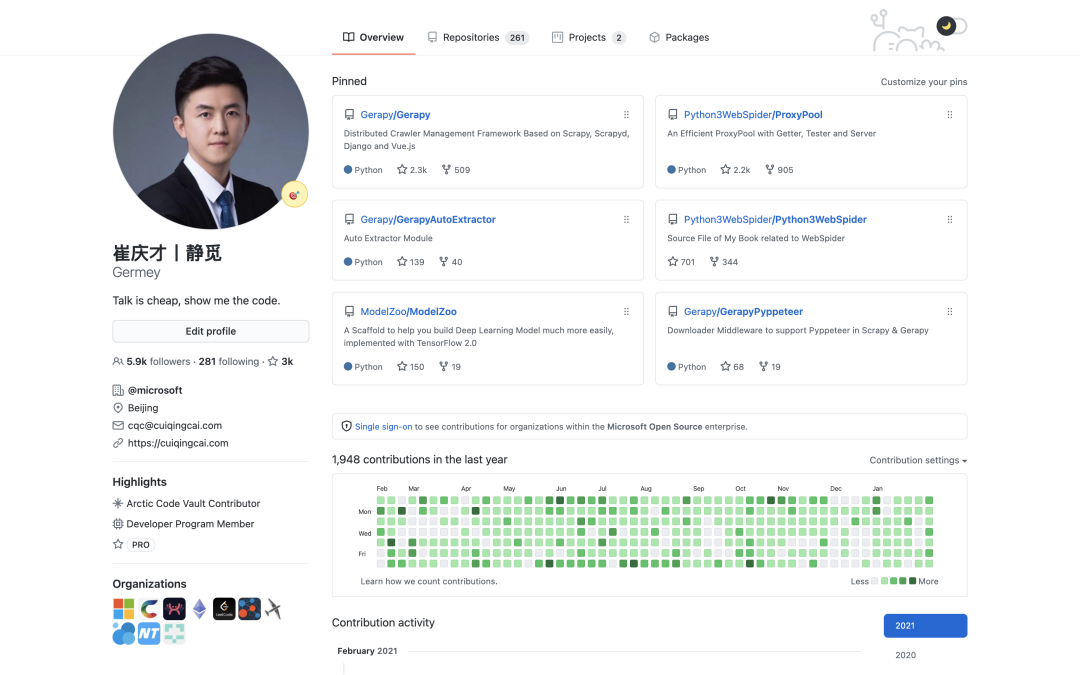Click Developer Program Member text
The width and height of the screenshot is (1080, 675).
190,524
